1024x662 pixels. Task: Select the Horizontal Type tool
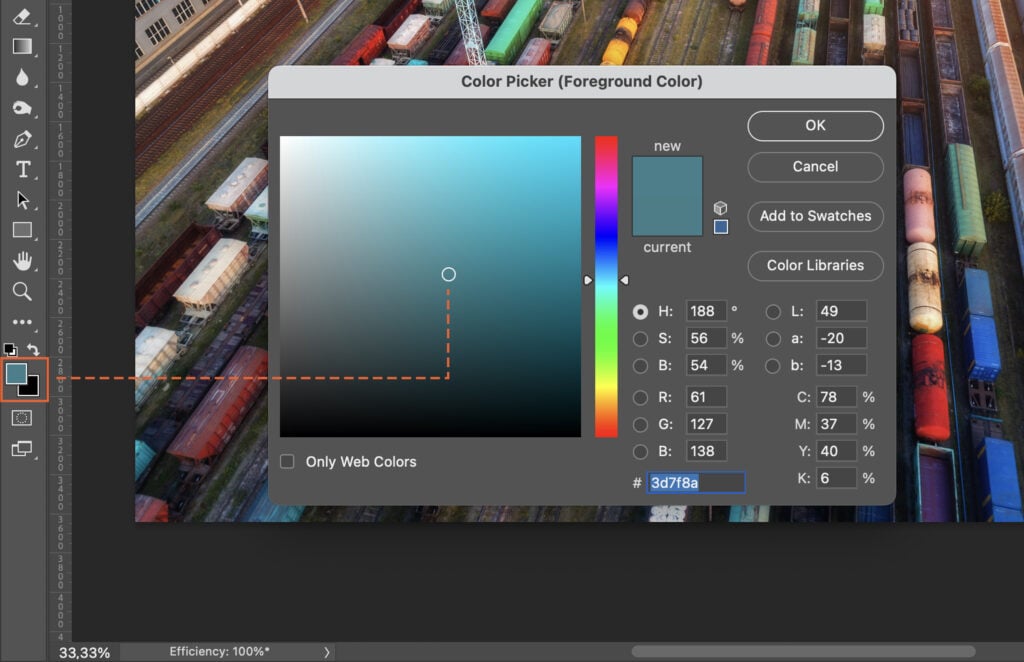[22, 170]
